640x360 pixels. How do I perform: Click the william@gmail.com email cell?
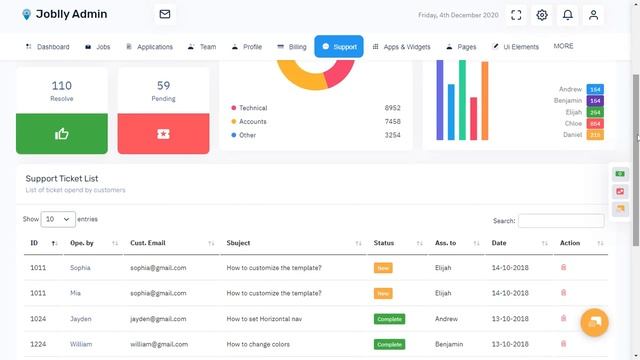159,344
